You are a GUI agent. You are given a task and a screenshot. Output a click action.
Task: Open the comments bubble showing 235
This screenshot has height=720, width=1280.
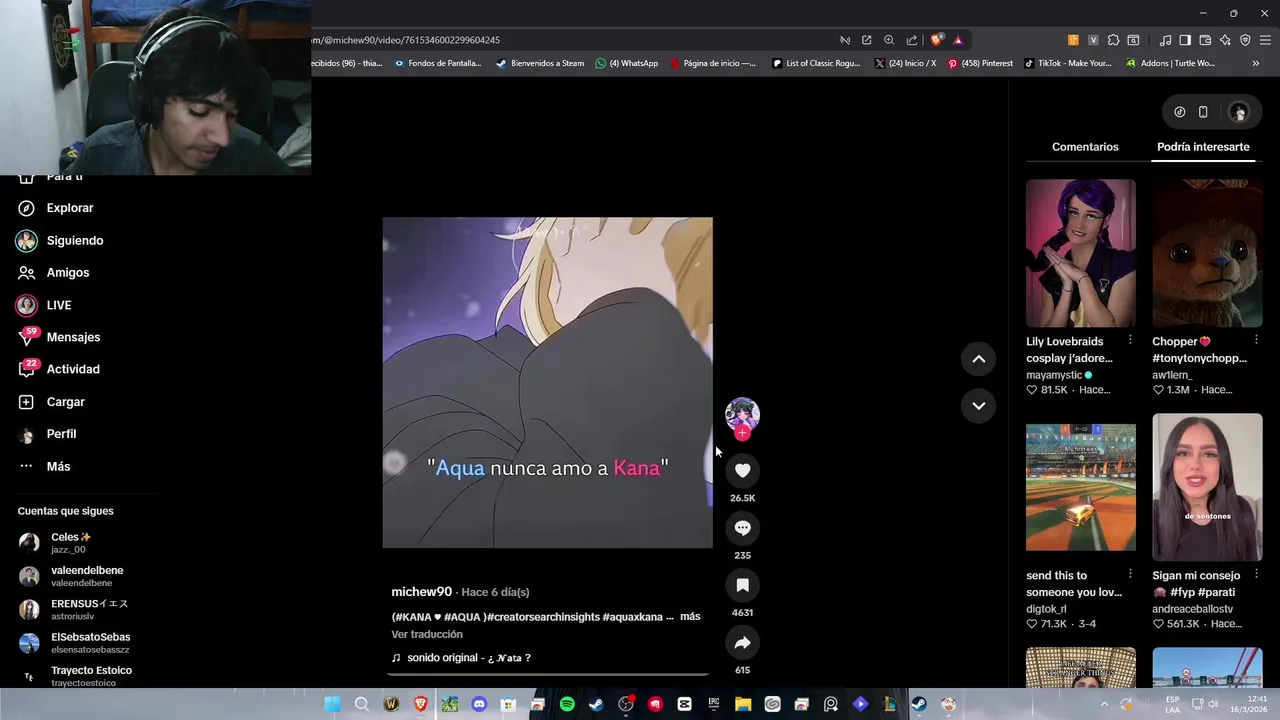742,528
